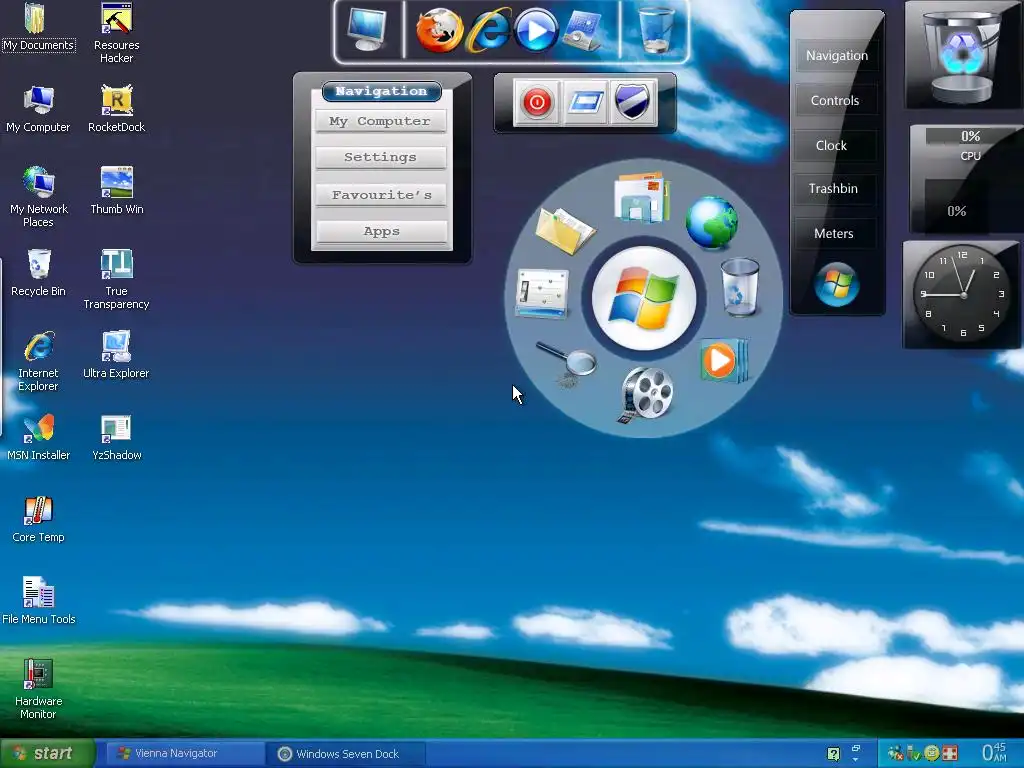Select the File Menu Tools shortcut
Screen dimensions: 1024x768
[38, 601]
